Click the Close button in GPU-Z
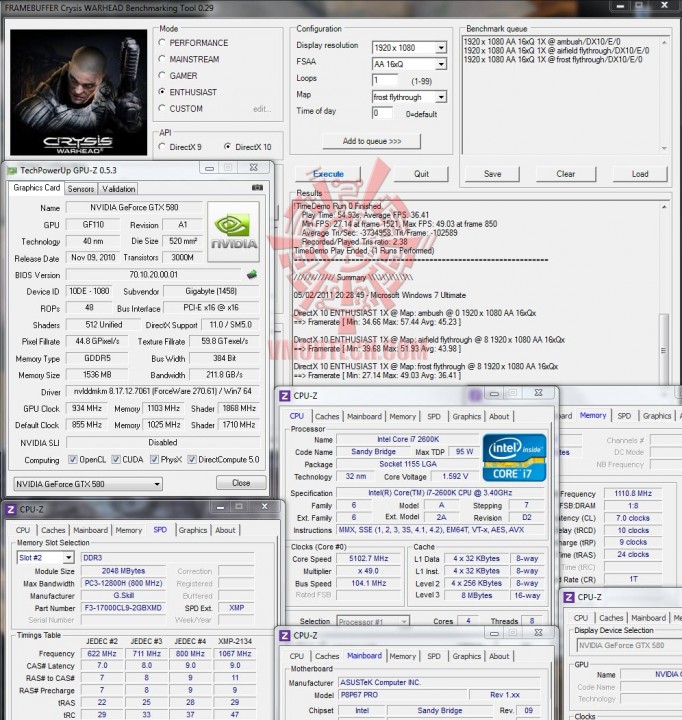This screenshot has width=682, height=720. 241,483
